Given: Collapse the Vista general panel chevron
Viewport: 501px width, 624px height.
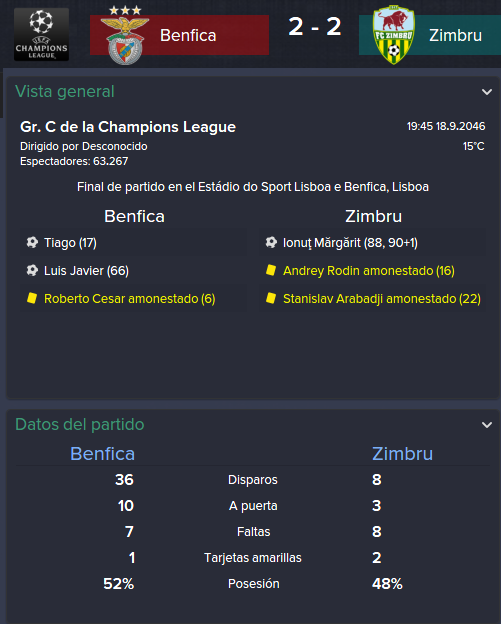Looking at the screenshot, I should point(487,92).
